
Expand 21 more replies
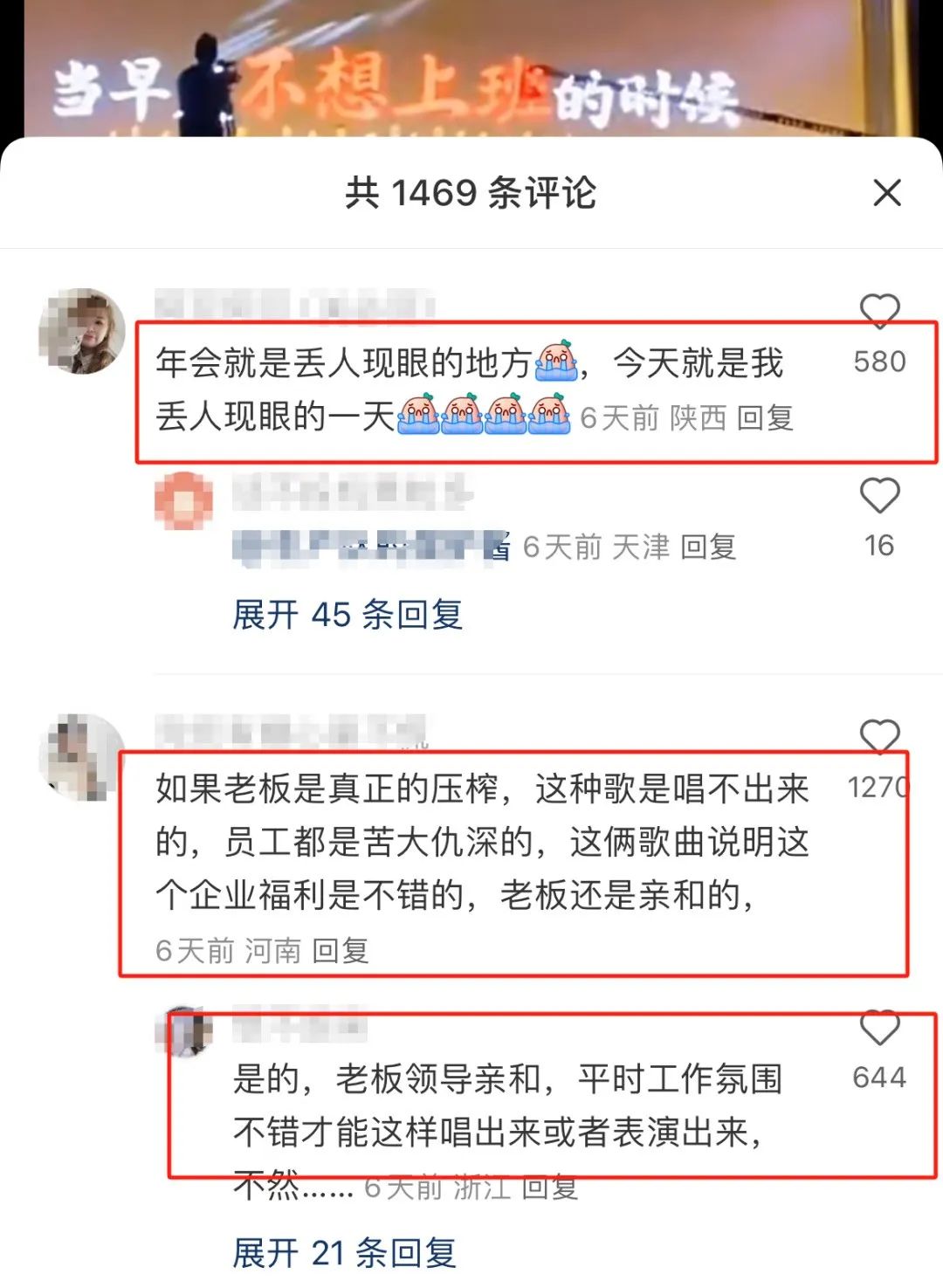(x=344, y=1253)
